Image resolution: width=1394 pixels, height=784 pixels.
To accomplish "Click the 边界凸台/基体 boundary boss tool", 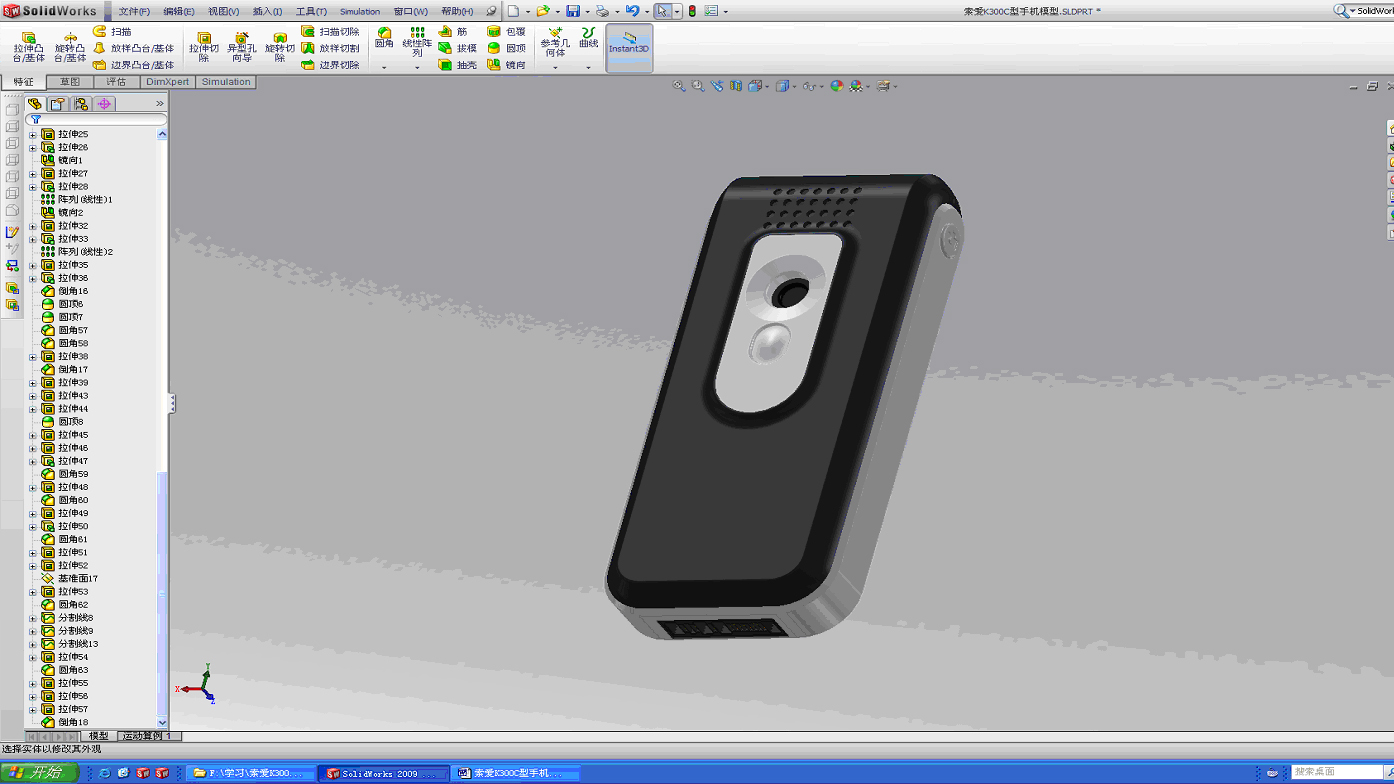I will tap(133, 65).
